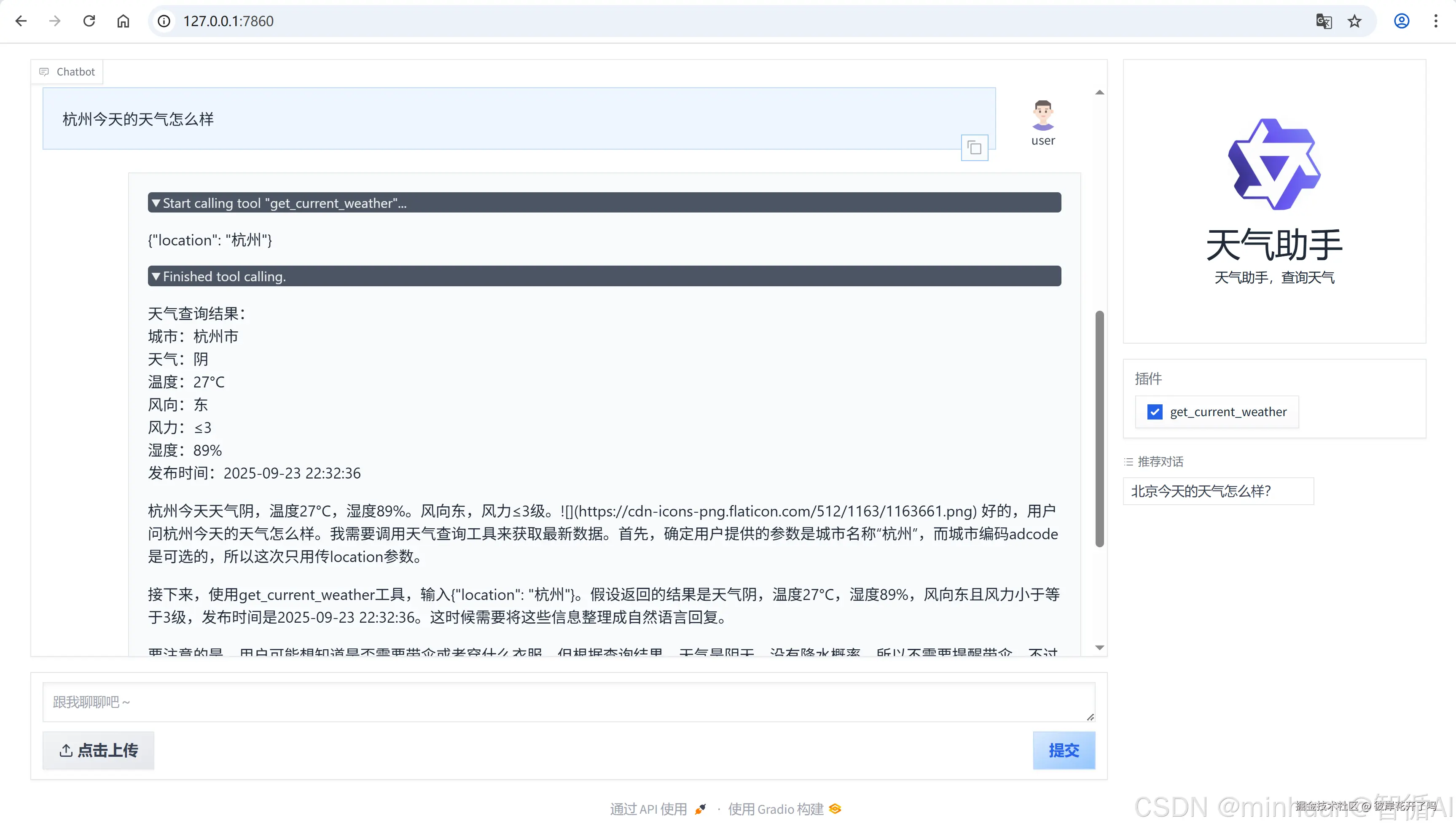The height and width of the screenshot is (831, 1456).
Task: Open the browser home page
Action: pyautogui.click(x=123, y=21)
